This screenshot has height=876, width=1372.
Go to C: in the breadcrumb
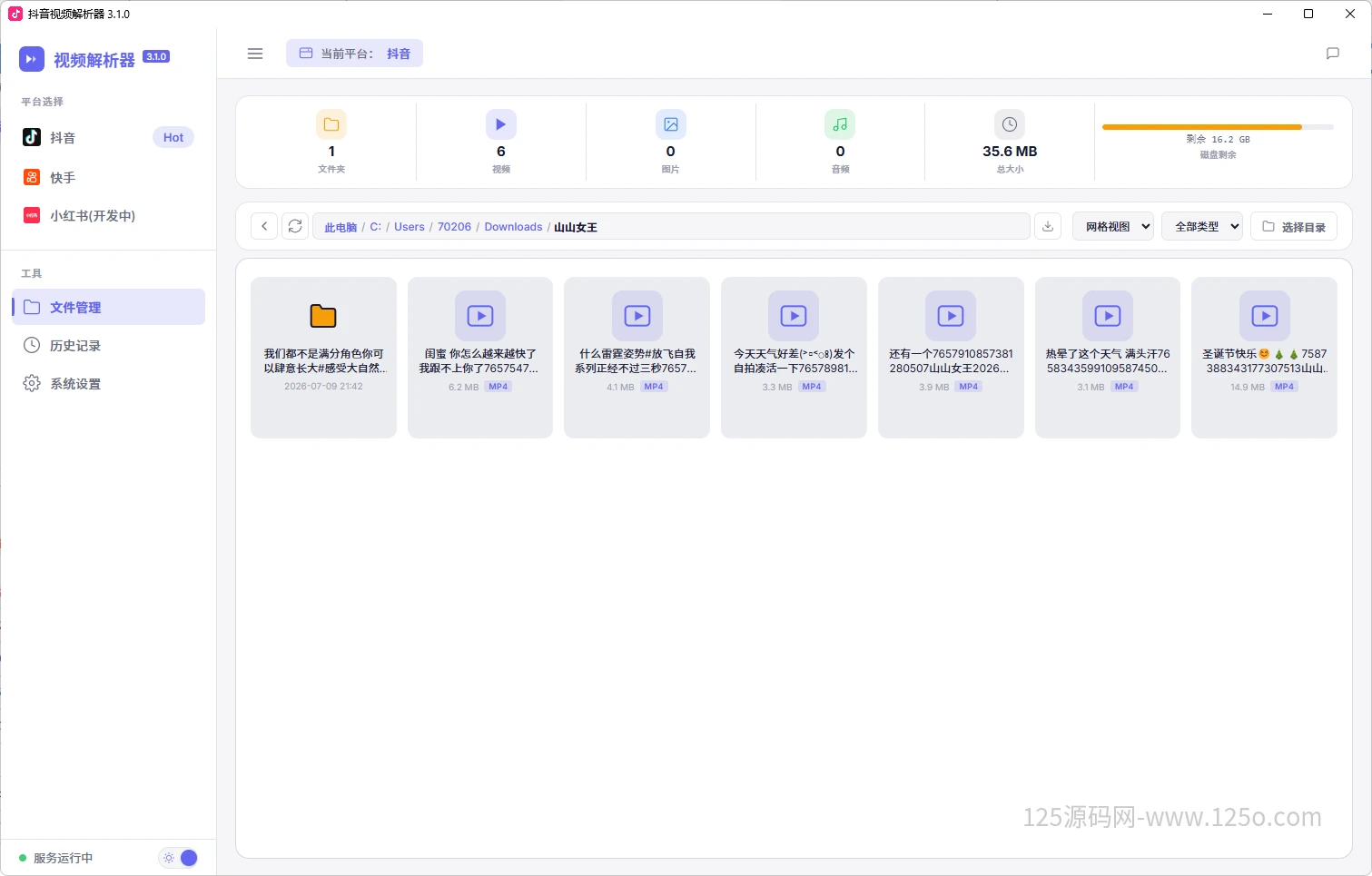[x=375, y=227]
